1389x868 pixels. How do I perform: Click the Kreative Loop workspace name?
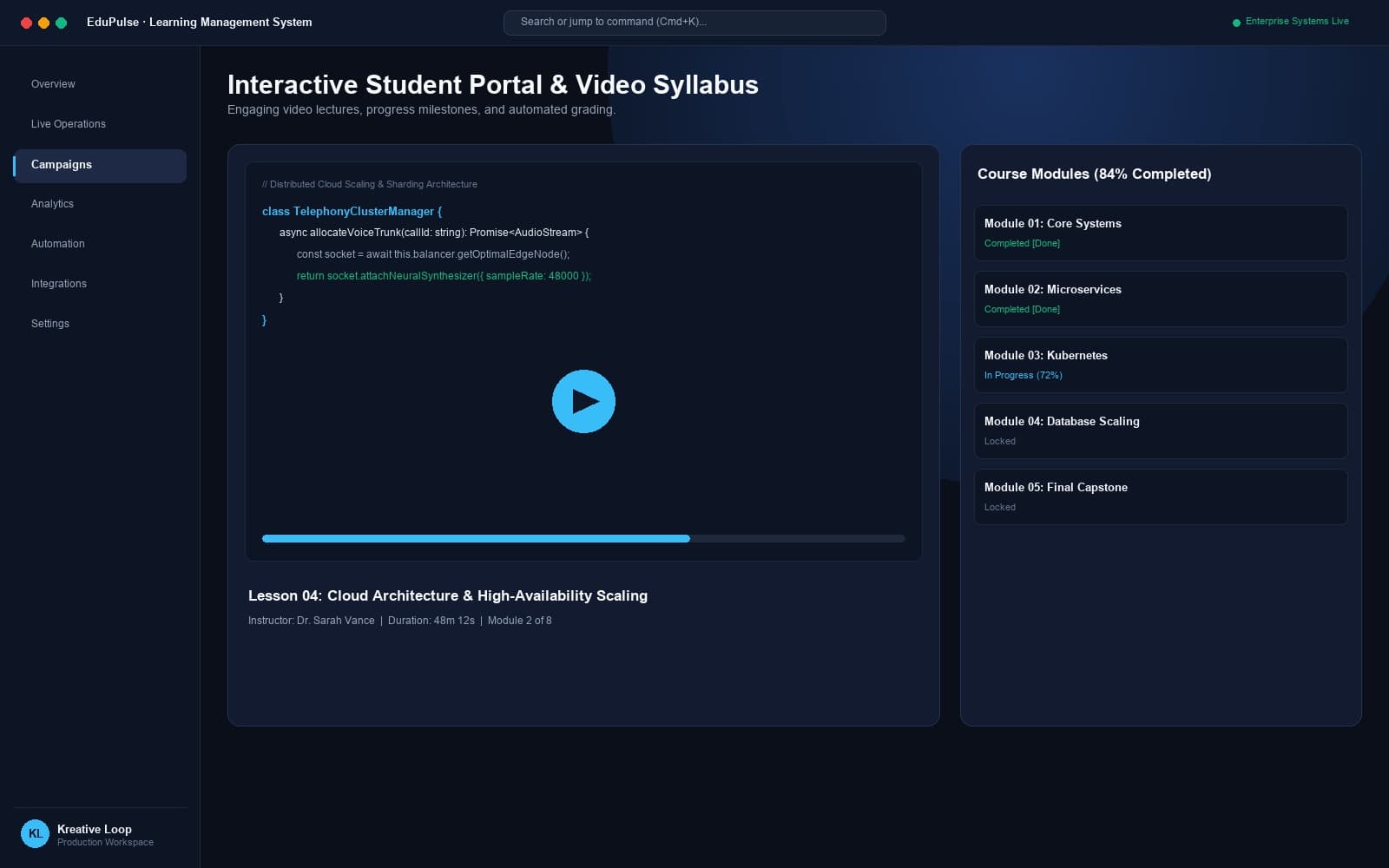click(95, 829)
